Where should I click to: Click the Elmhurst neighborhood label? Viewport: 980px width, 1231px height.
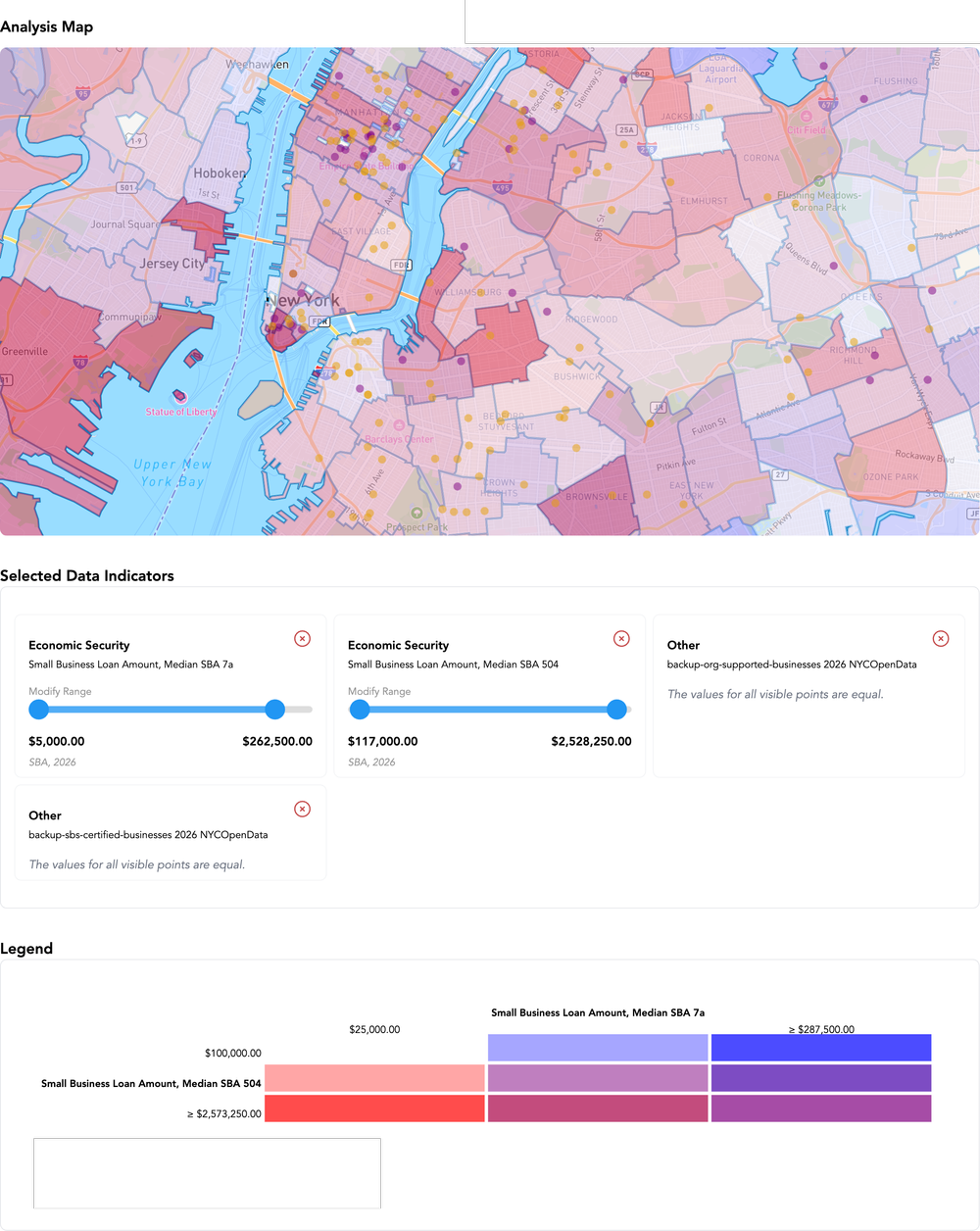point(705,201)
